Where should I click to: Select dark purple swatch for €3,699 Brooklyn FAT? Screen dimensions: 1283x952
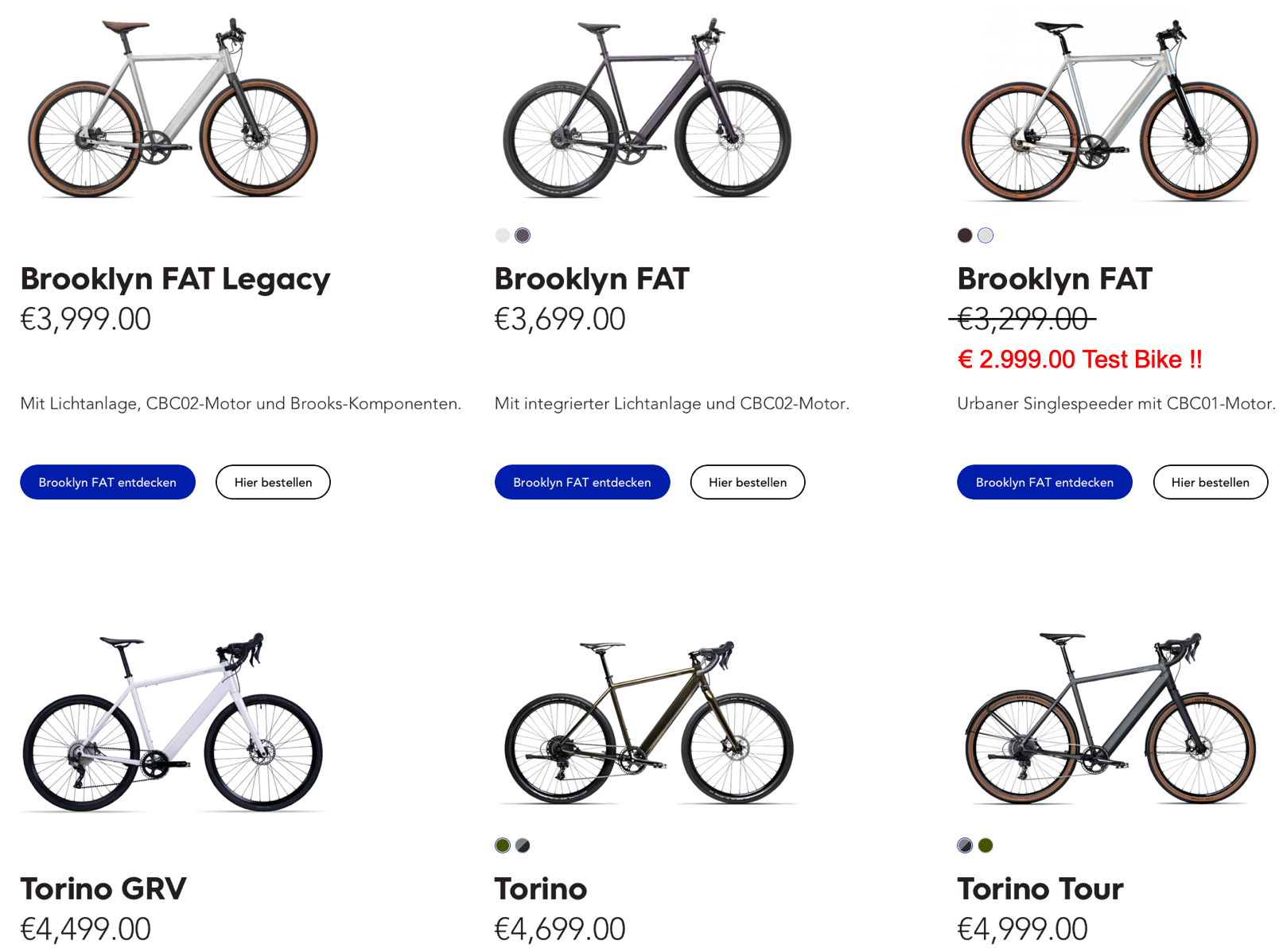tap(523, 235)
